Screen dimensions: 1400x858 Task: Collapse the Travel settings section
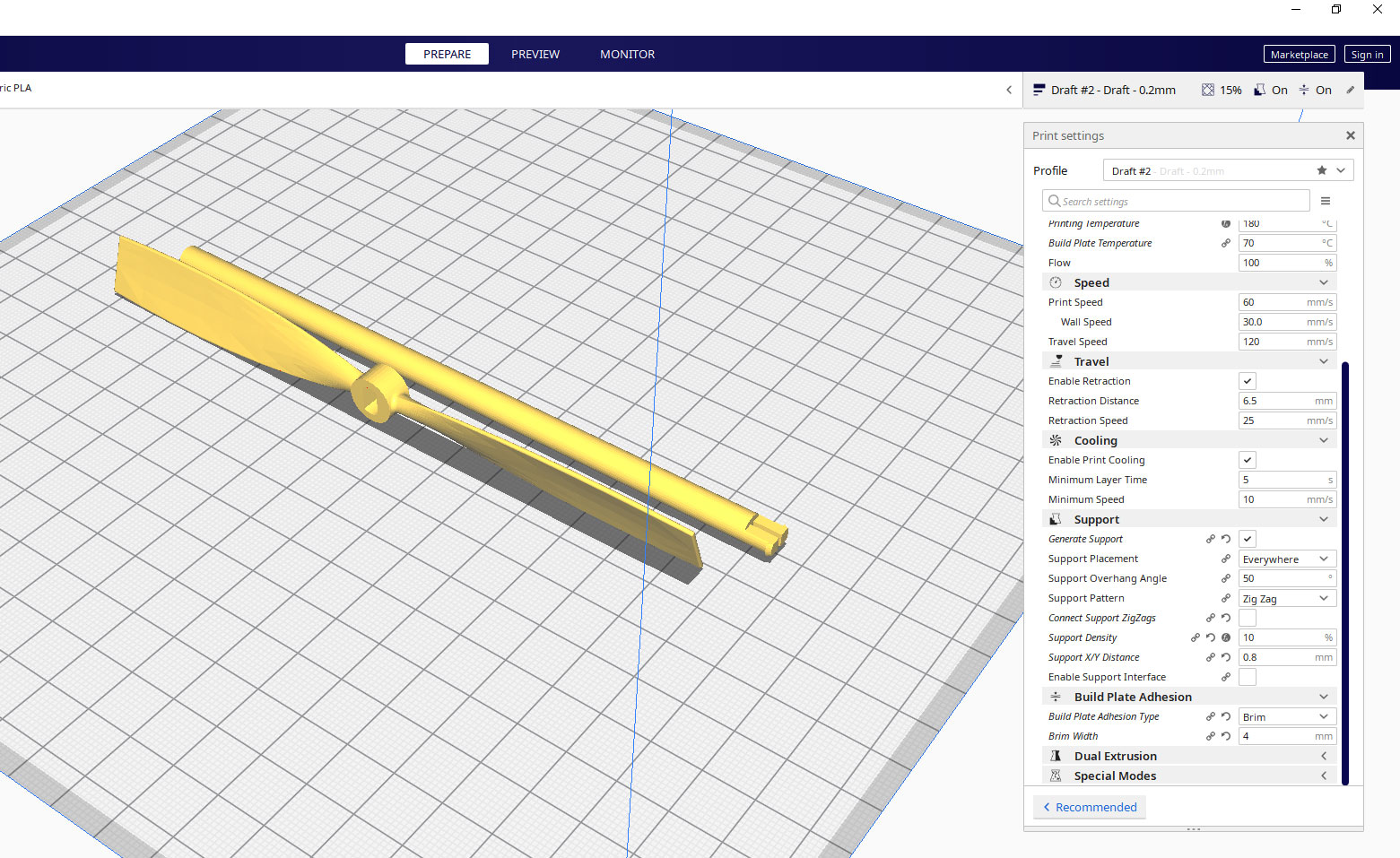pos(1189,361)
